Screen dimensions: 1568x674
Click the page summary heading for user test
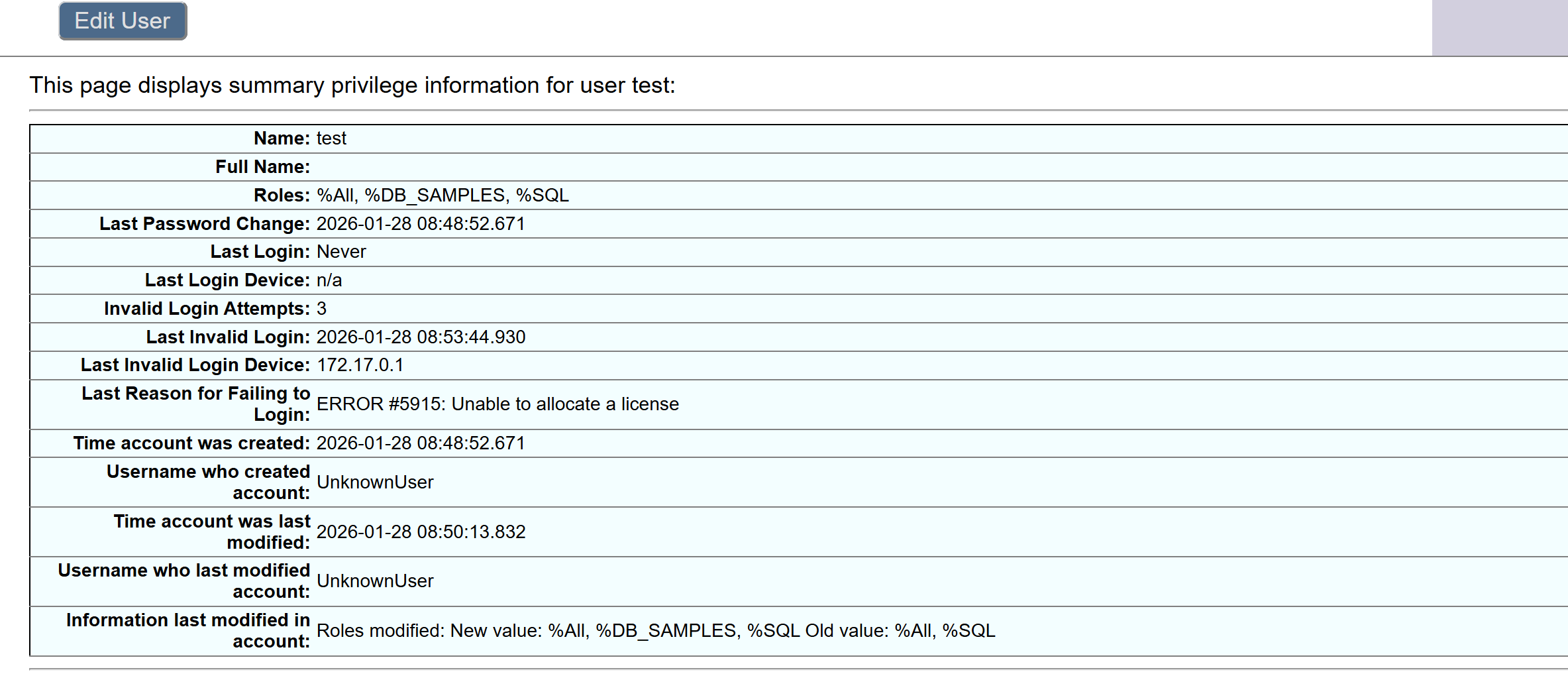click(x=352, y=85)
